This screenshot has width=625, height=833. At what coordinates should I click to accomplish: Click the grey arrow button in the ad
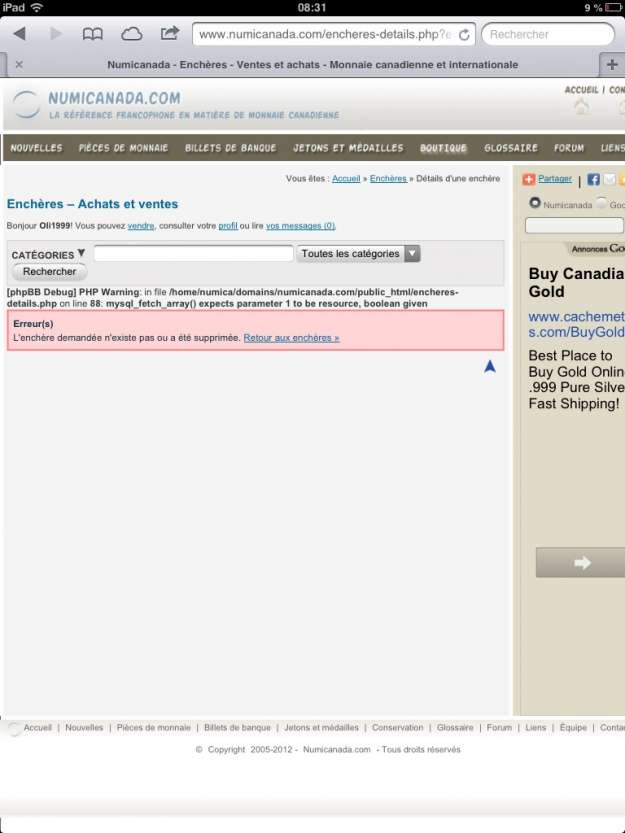(580, 563)
